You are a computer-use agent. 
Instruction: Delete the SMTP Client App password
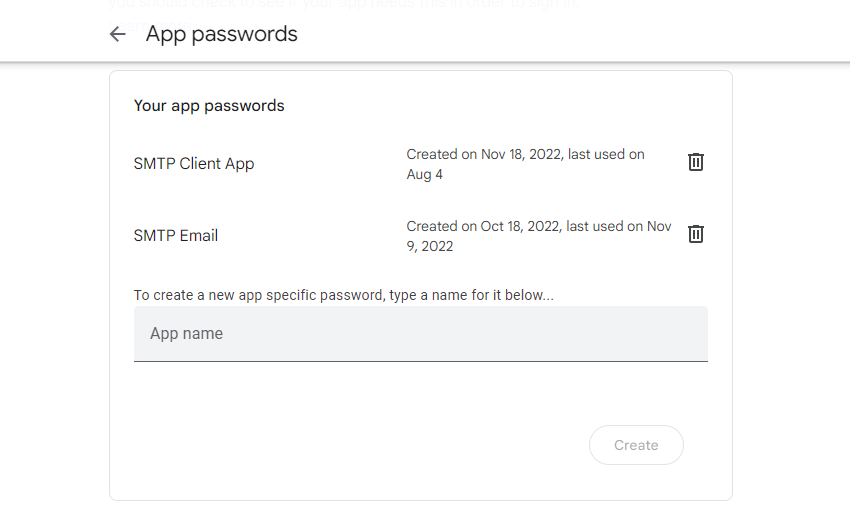tap(696, 162)
